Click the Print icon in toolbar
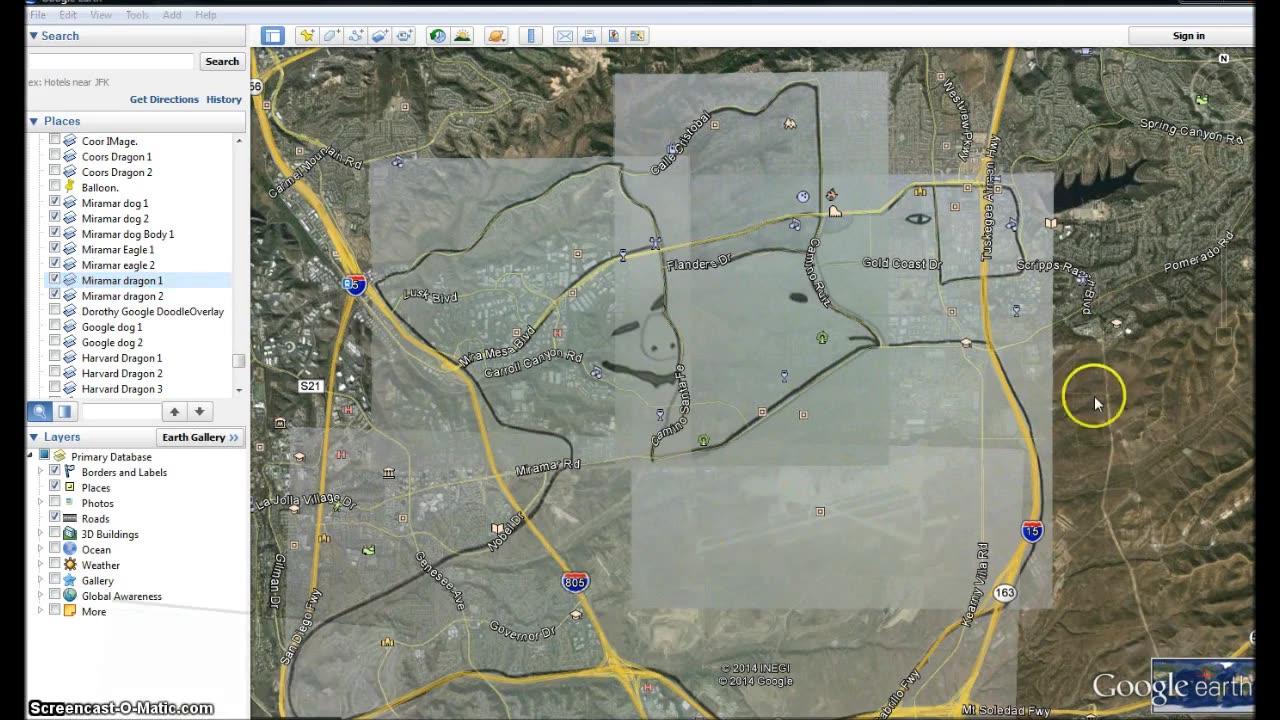 coord(589,36)
